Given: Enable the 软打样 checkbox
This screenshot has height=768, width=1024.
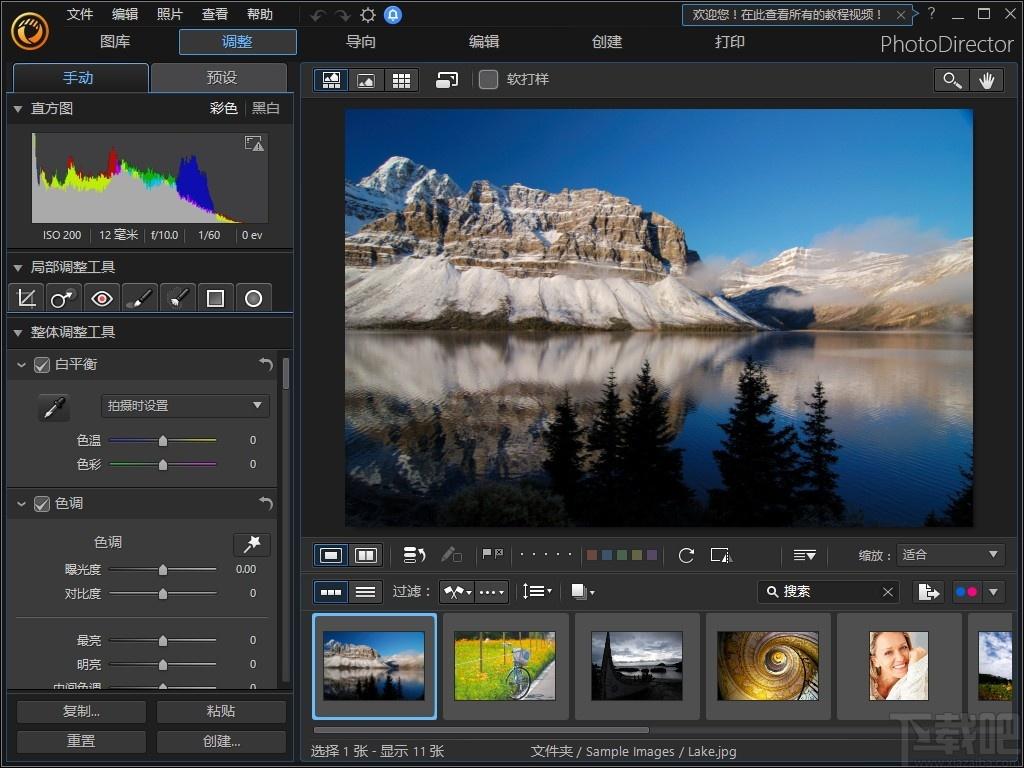Looking at the screenshot, I should coord(488,80).
